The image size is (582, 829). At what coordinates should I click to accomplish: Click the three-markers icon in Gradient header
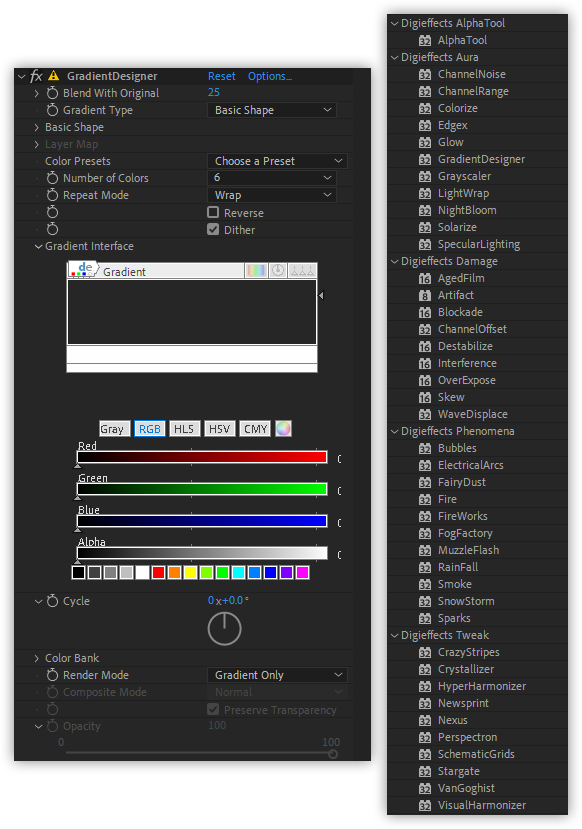[x=302, y=271]
